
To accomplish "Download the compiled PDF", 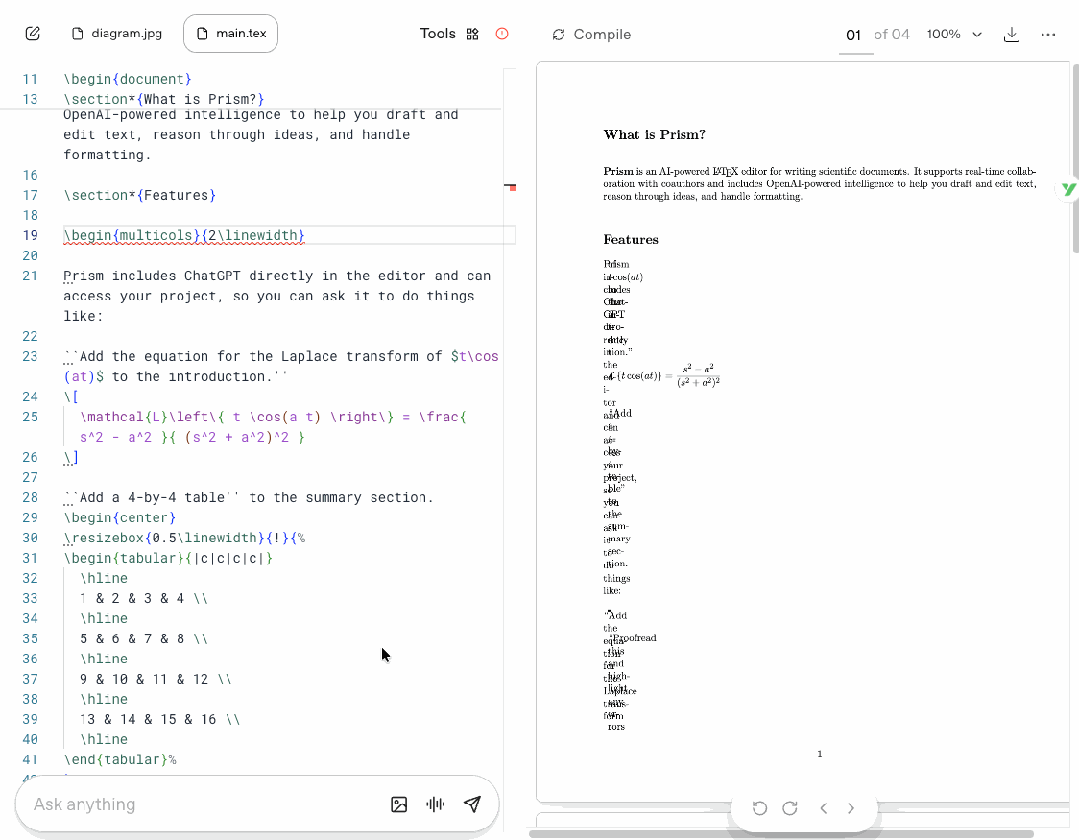I will click(1011, 34).
